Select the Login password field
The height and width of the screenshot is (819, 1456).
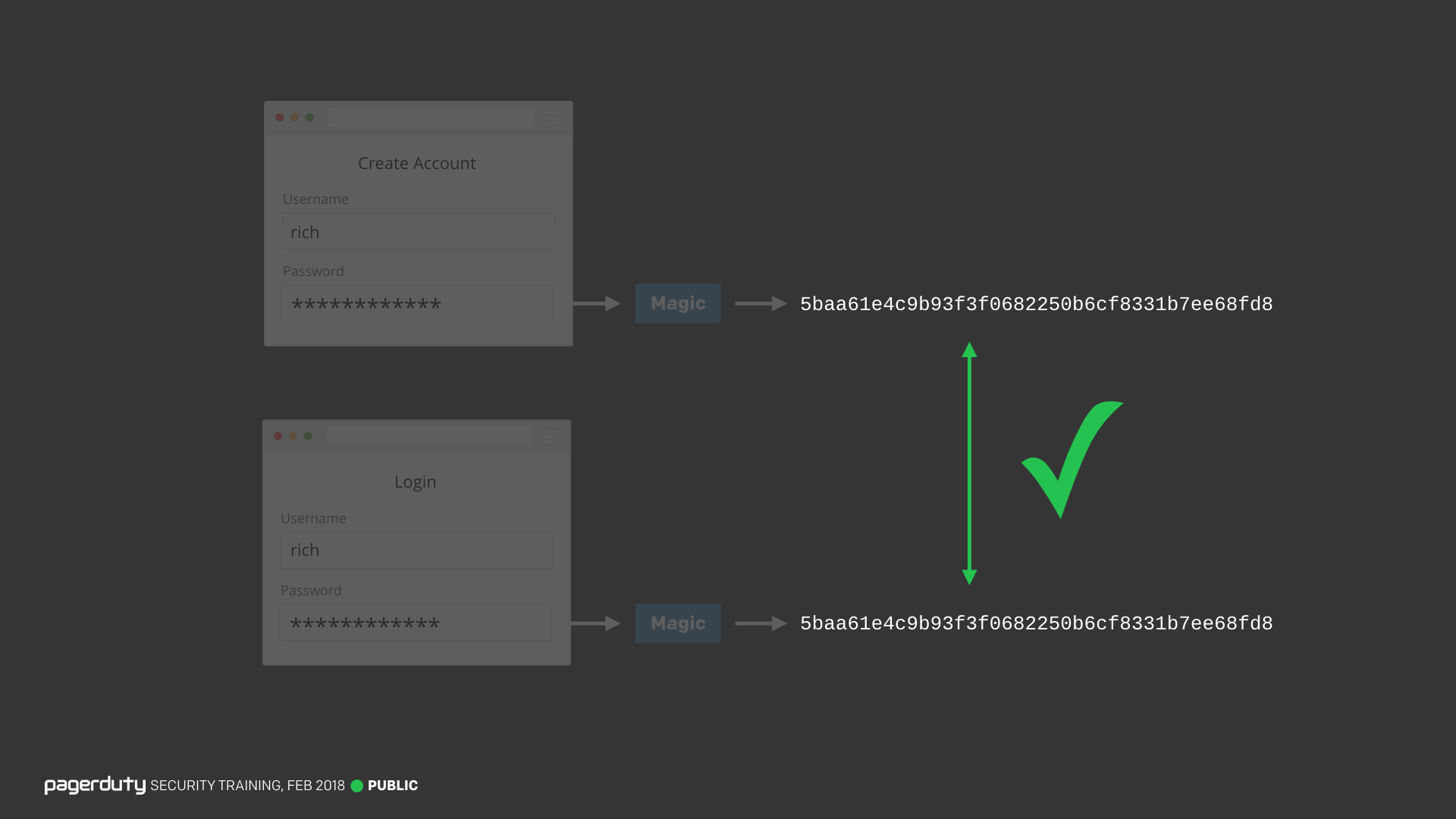[x=416, y=623]
